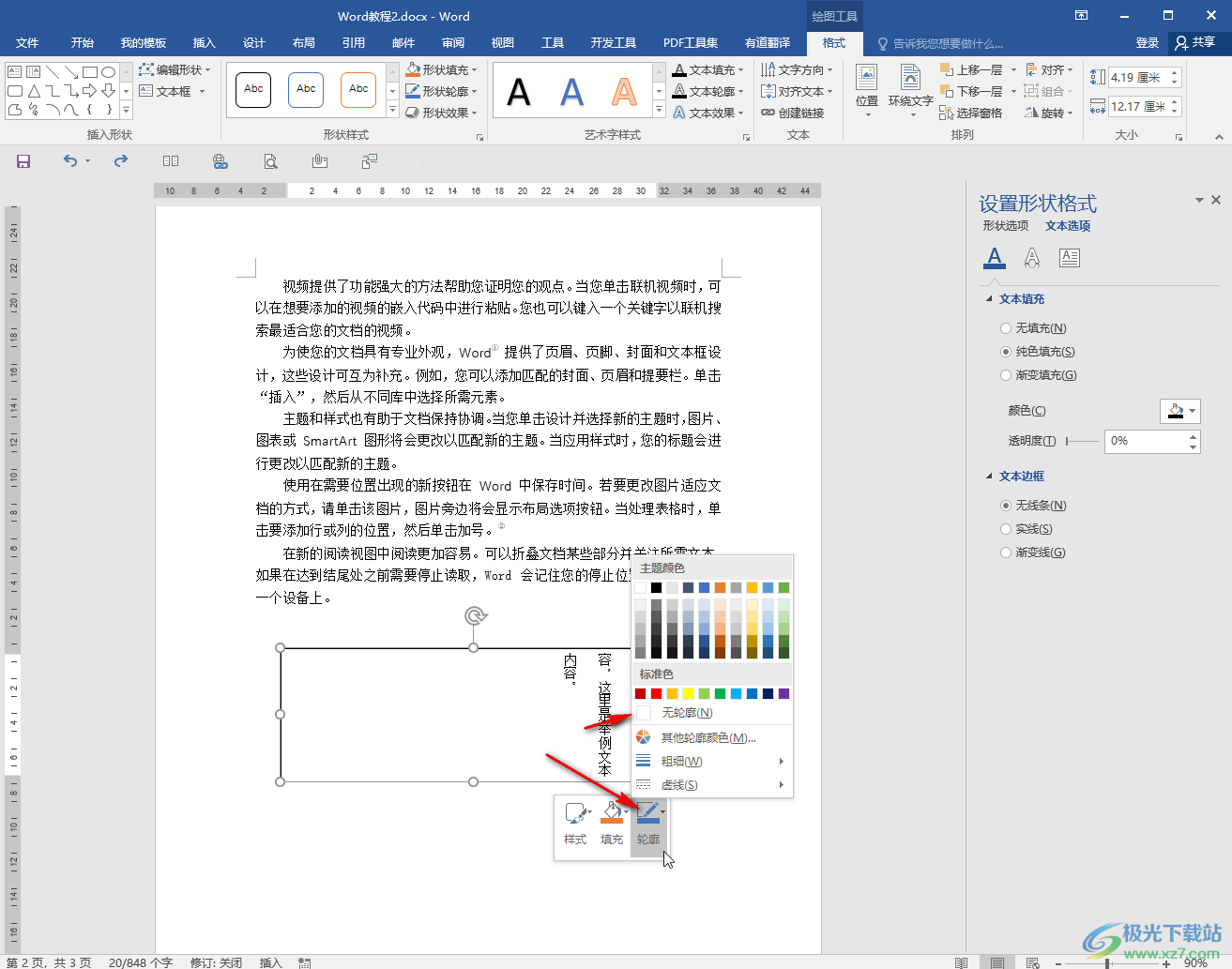Open the File (文件) tab
Image resolution: width=1232 pixels, height=969 pixels.
[x=27, y=43]
